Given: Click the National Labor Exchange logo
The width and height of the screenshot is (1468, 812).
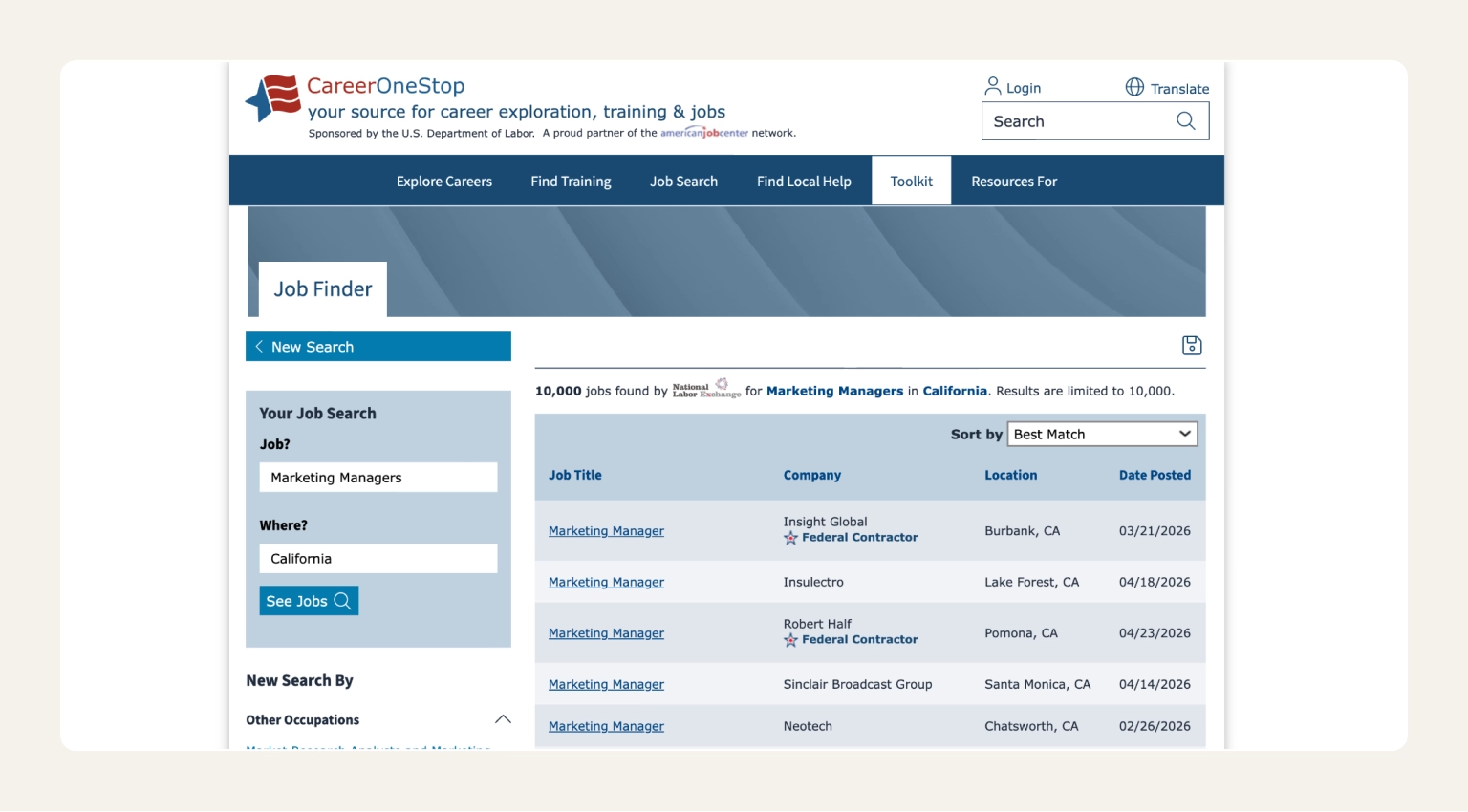Looking at the screenshot, I should [x=706, y=388].
